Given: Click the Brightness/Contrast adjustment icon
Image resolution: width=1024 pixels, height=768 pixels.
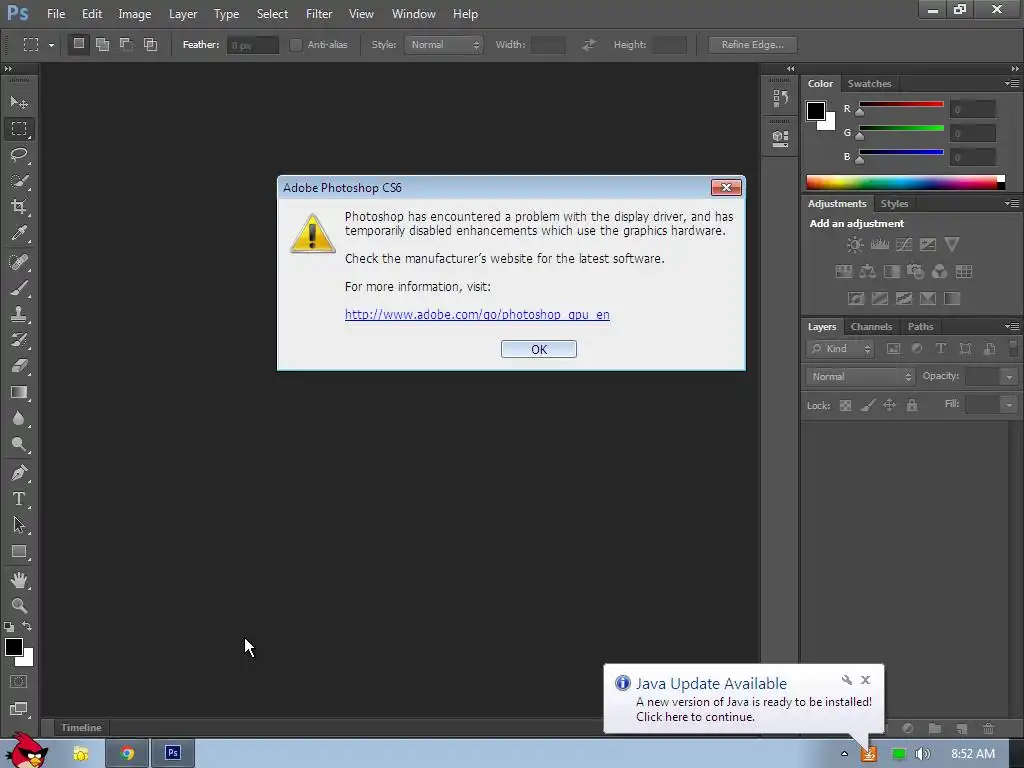Looking at the screenshot, I should (855, 245).
